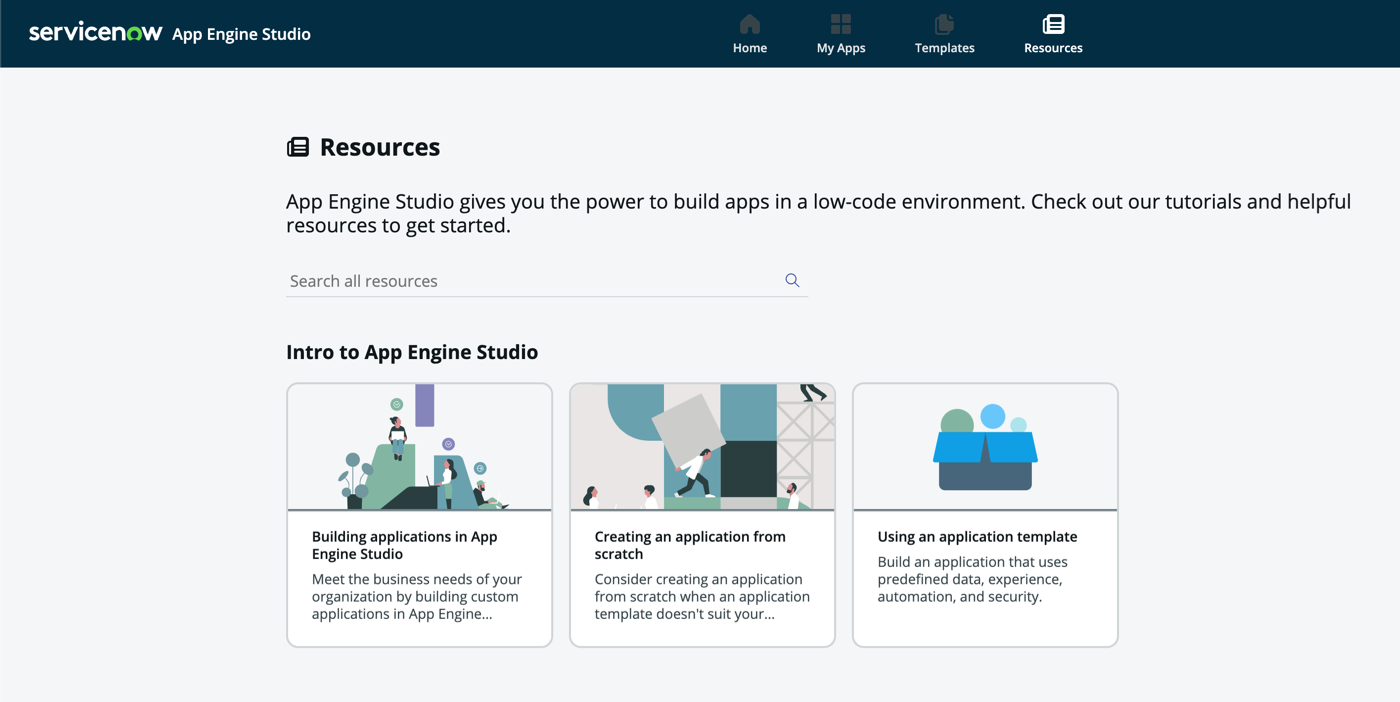Viewport: 1400px width, 702px height.
Task: Open 'Creating an application from scratch' title
Action: point(690,545)
